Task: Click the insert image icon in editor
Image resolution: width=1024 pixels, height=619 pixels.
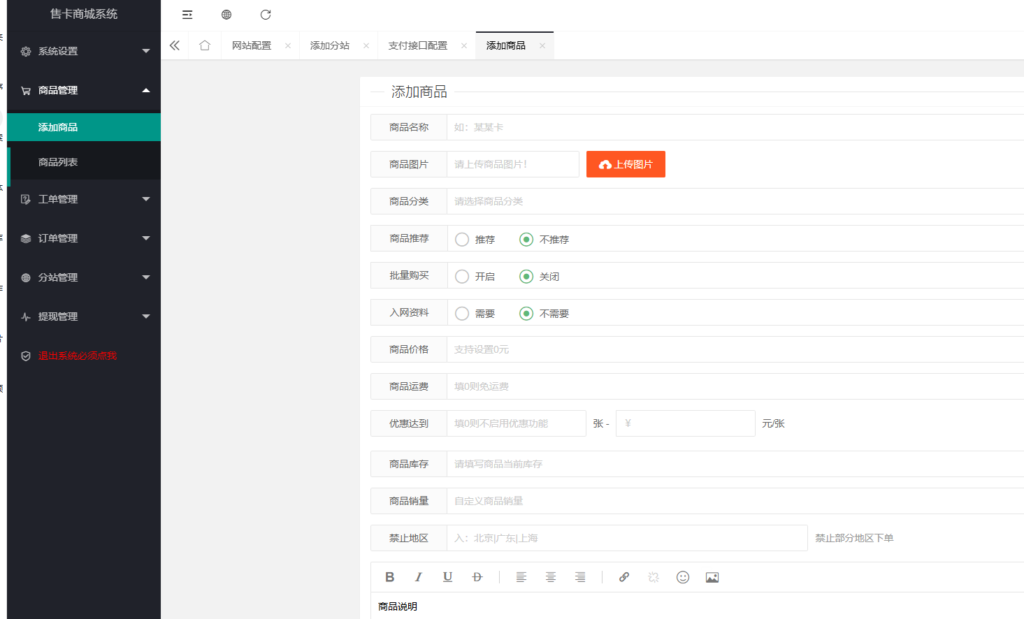Action: [713, 577]
